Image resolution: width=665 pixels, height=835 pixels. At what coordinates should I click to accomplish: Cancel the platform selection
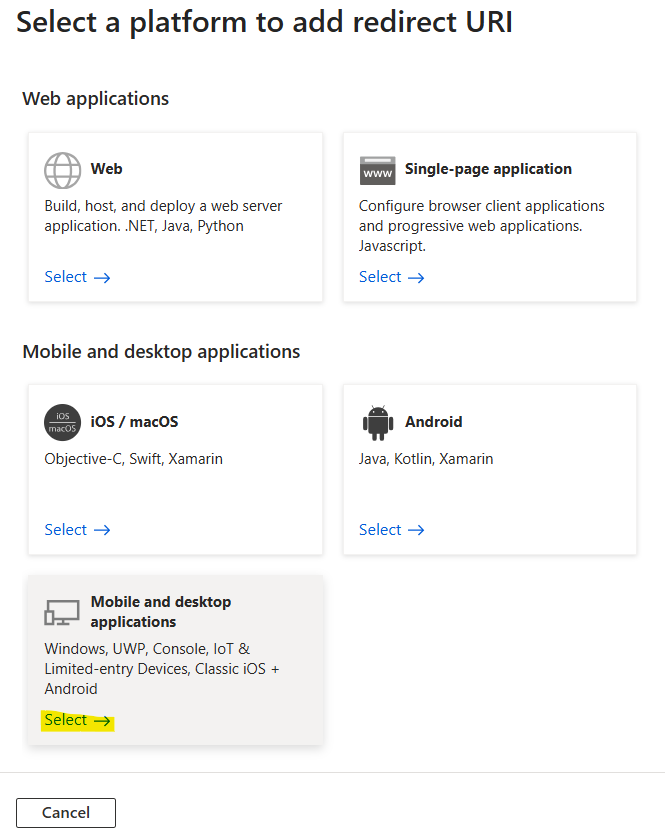click(x=66, y=813)
